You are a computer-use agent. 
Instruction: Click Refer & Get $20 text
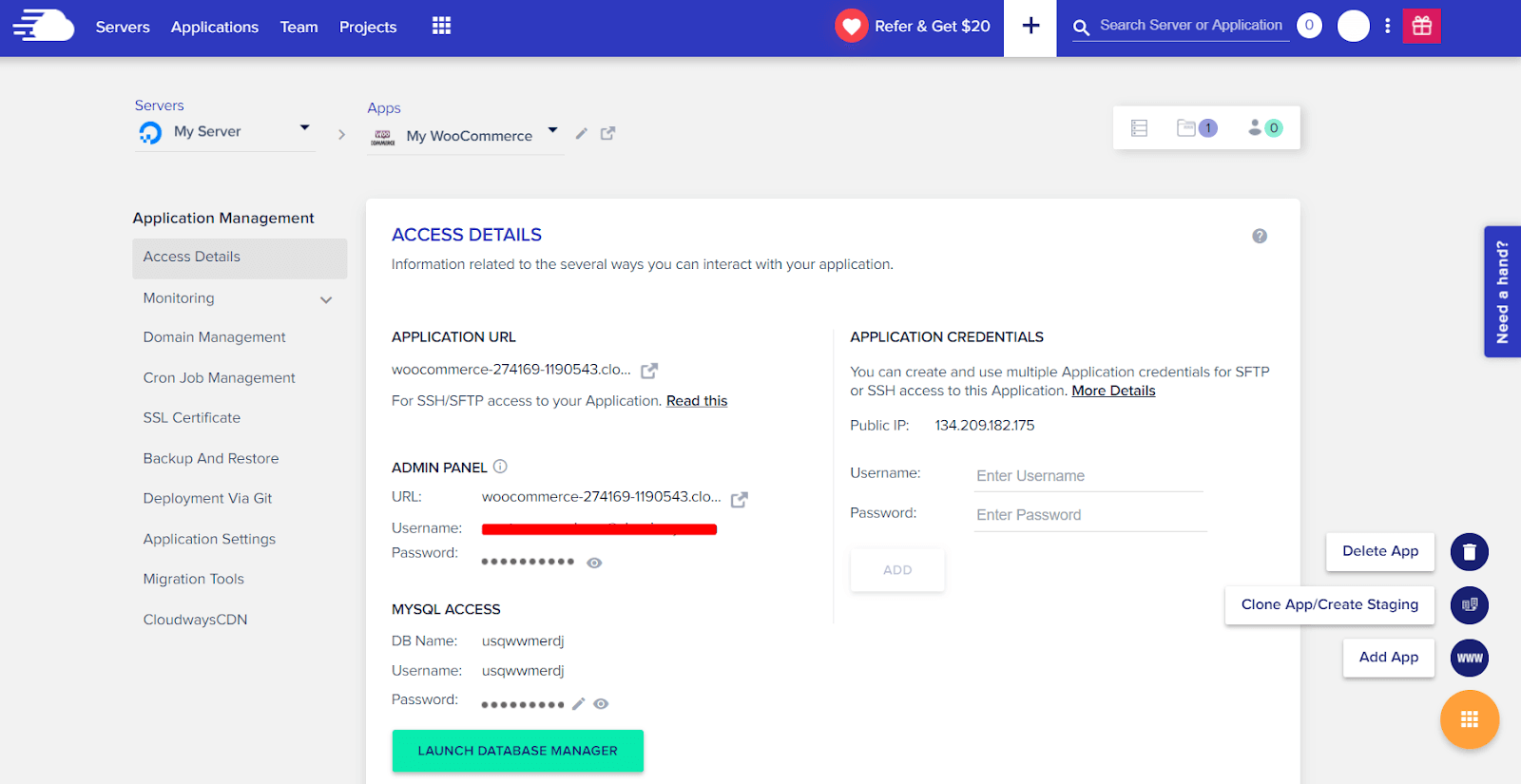pyautogui.click(x=933, y=27)
